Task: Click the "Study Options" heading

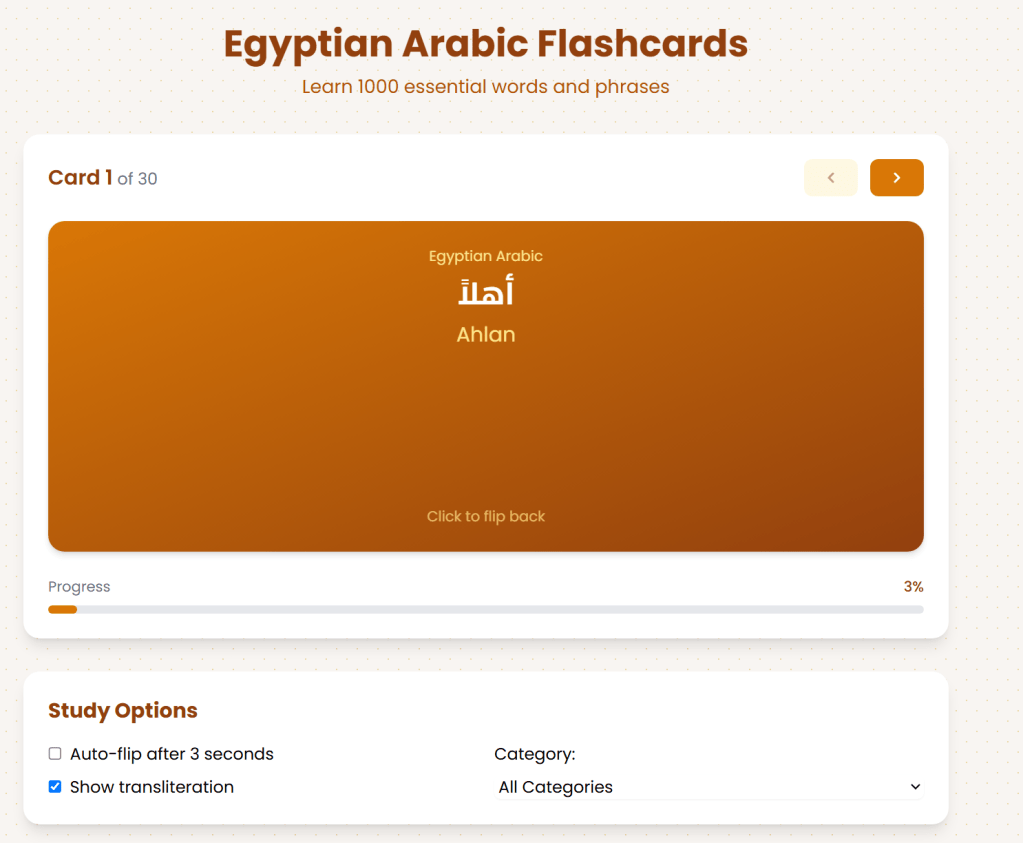Action: pyautogui.click(x=123, y=711)
